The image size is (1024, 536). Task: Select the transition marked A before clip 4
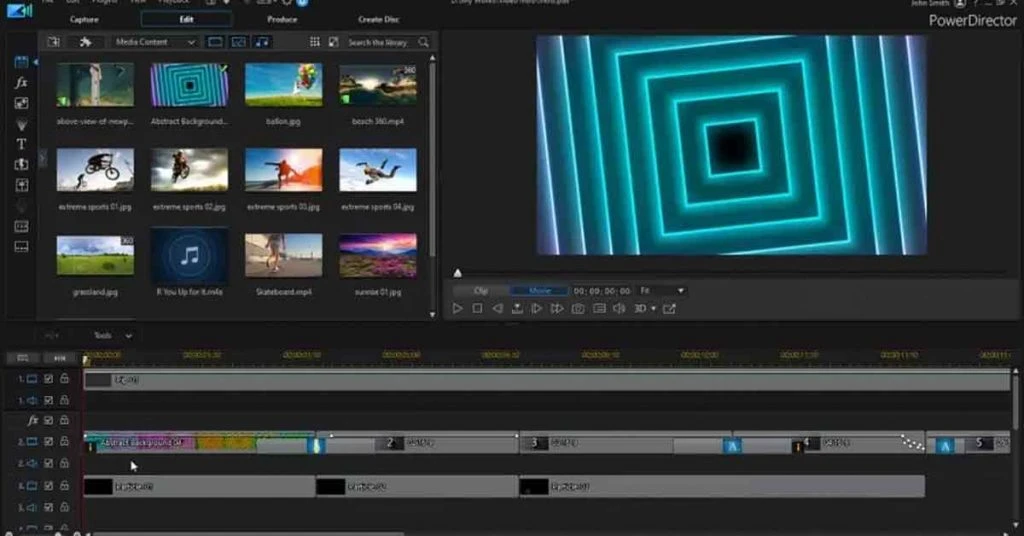[732, 446]
